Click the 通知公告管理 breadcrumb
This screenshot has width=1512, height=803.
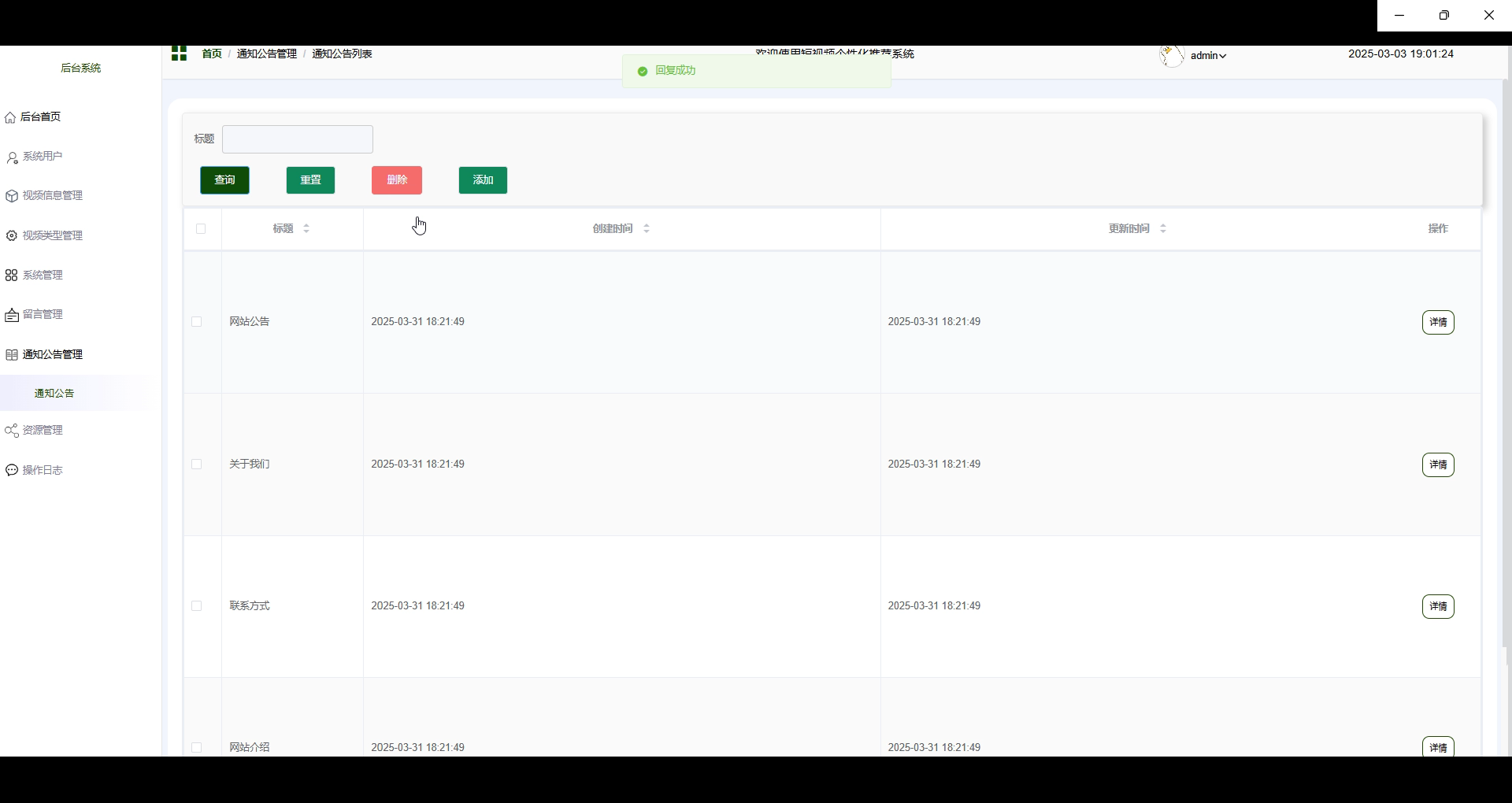(x=267, y=54)
